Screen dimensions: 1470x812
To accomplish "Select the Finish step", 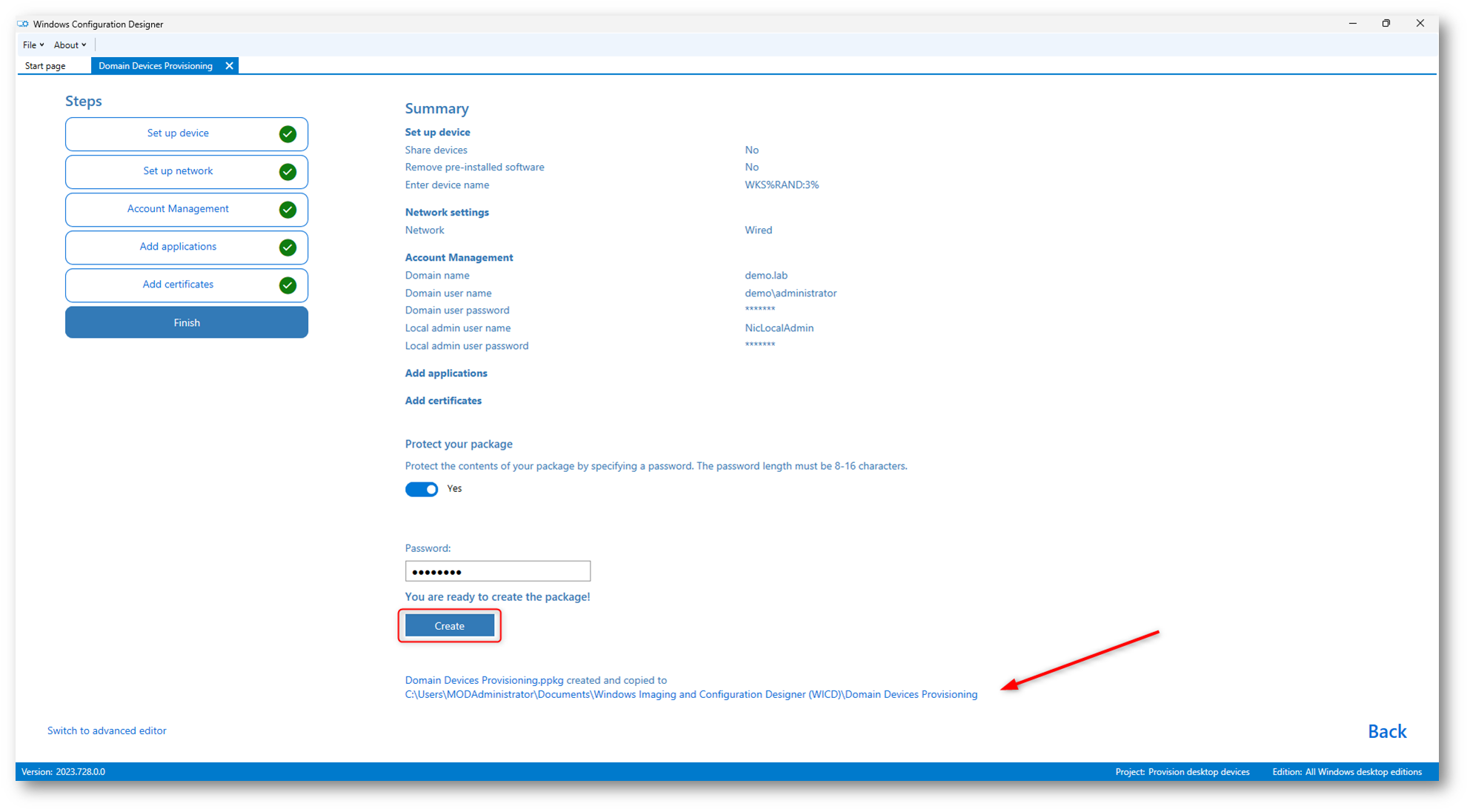I will (x=187, y=322).
